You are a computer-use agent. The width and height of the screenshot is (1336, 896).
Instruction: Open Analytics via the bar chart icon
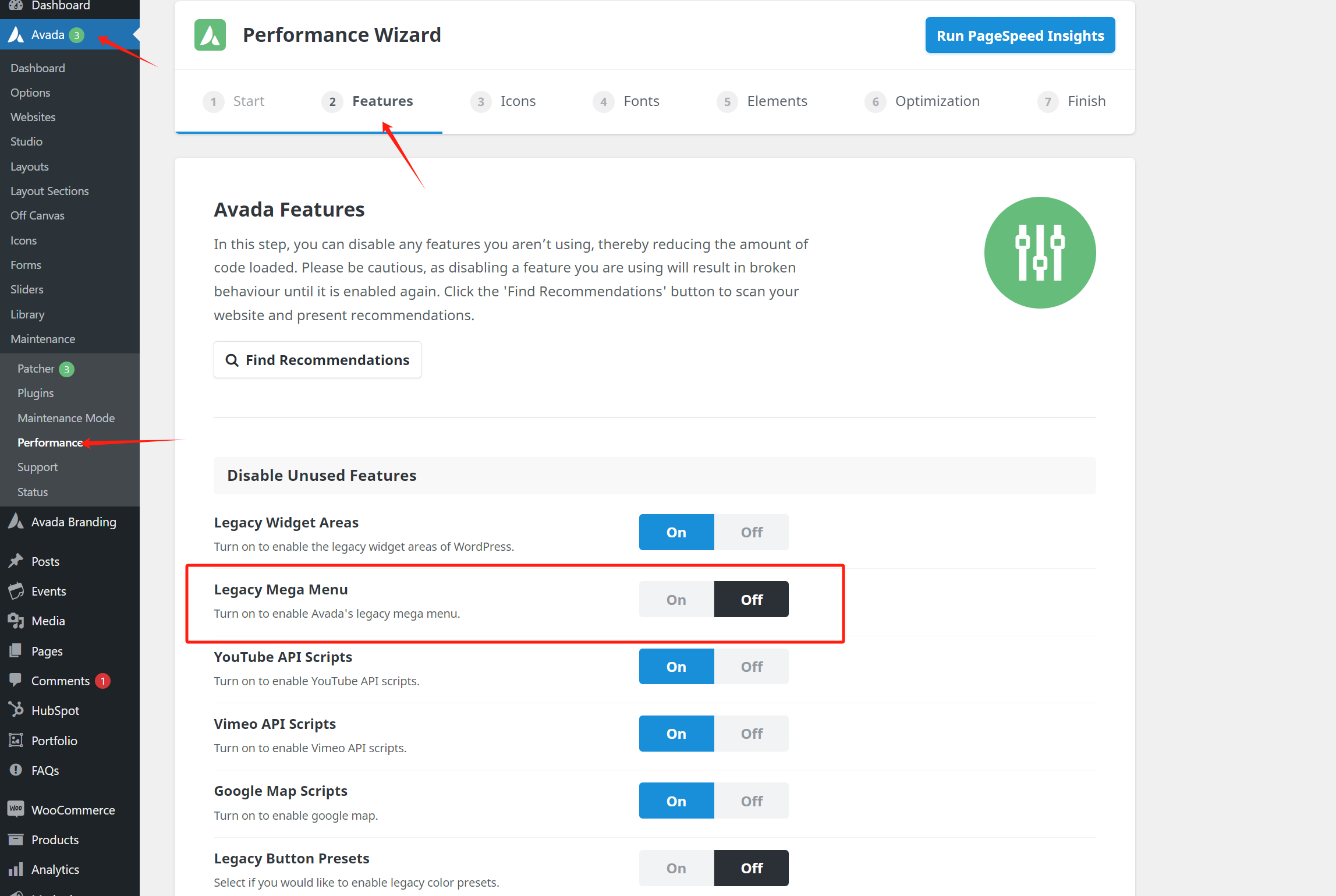click(x=16, y=869)
